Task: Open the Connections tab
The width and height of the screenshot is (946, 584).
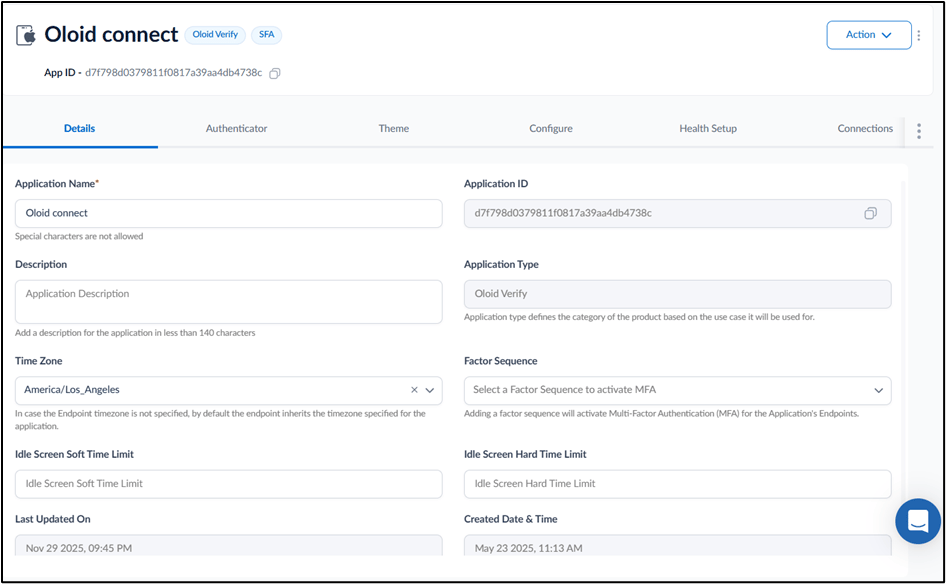Action: [865, 129]
